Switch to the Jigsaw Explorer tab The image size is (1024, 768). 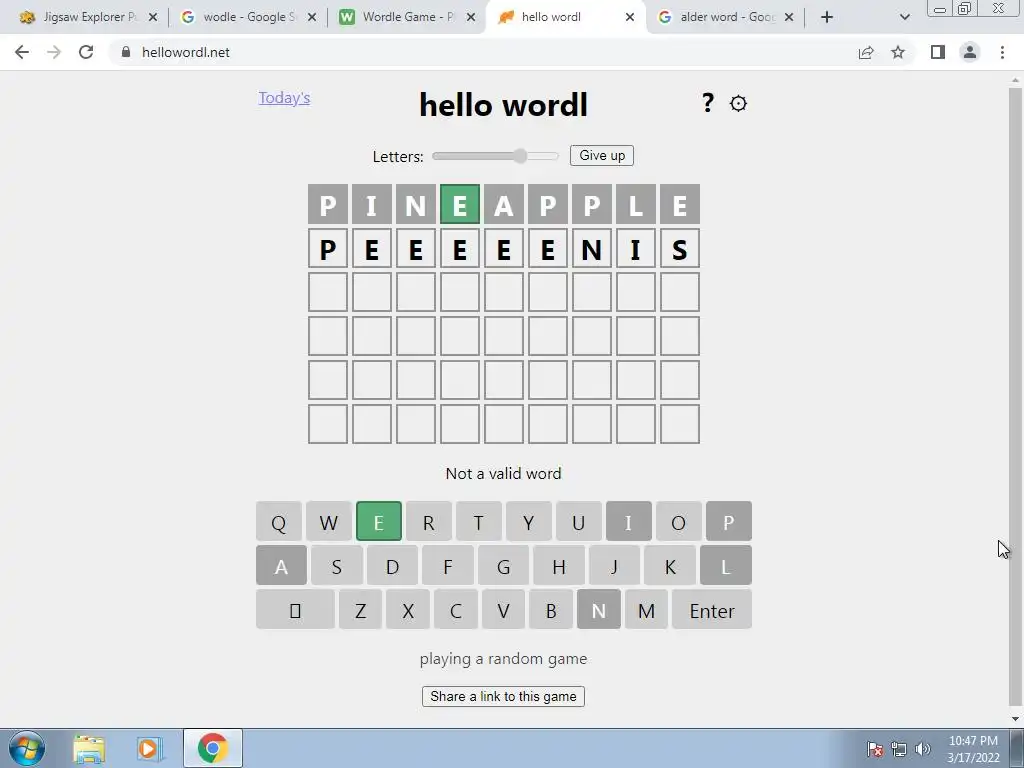(x=88, y=17)
